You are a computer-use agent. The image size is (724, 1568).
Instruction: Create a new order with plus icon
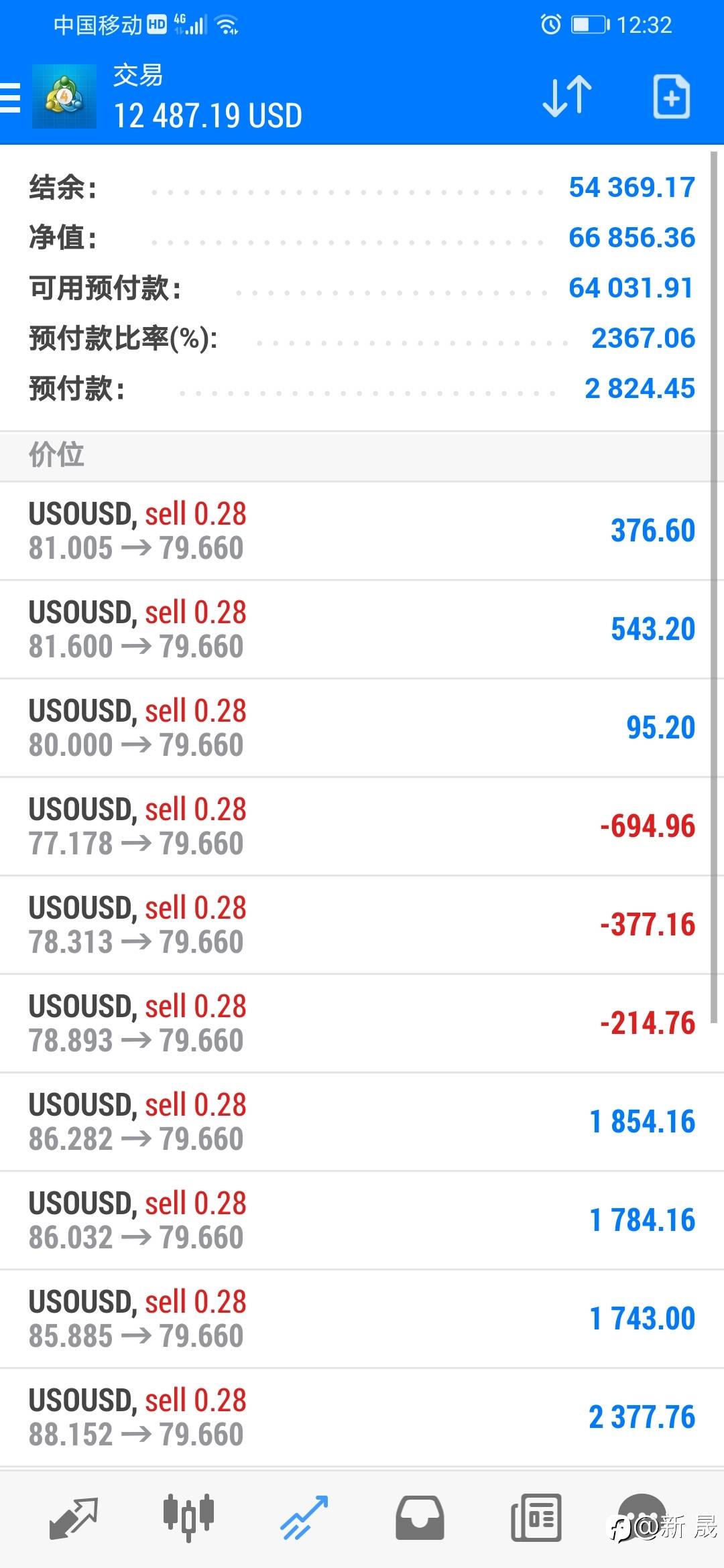671,97
